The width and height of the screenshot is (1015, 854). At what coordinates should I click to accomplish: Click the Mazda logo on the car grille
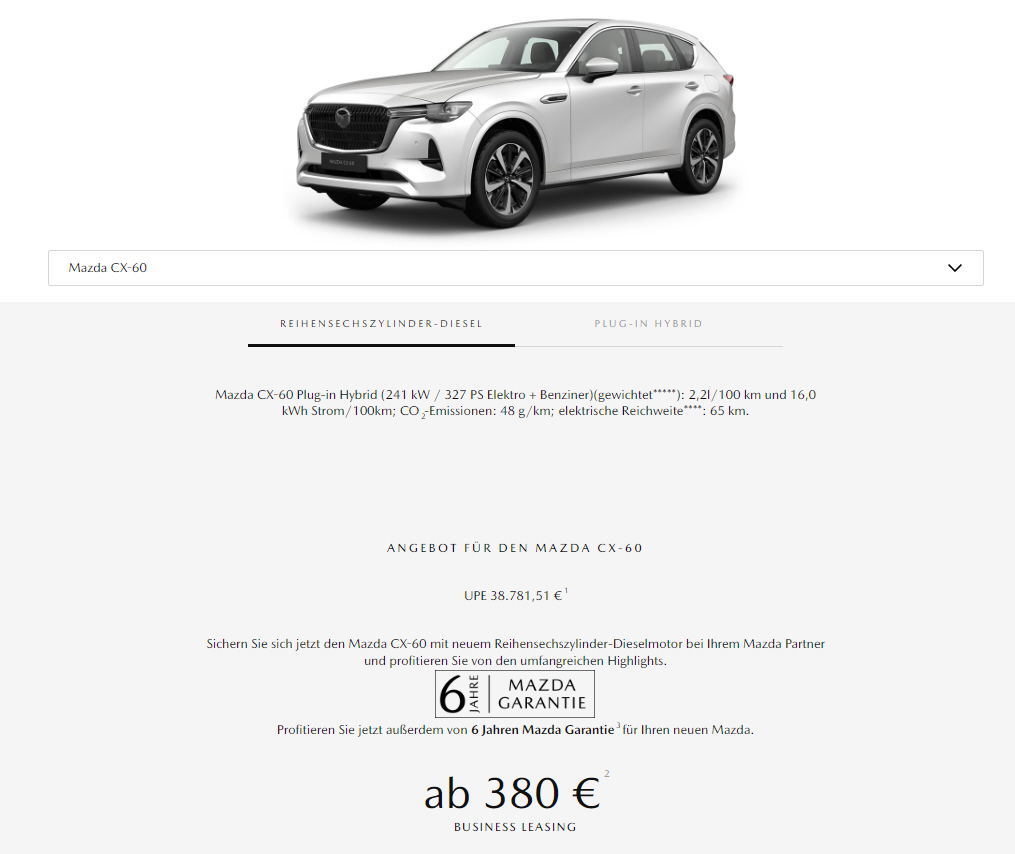coord(342,118)
